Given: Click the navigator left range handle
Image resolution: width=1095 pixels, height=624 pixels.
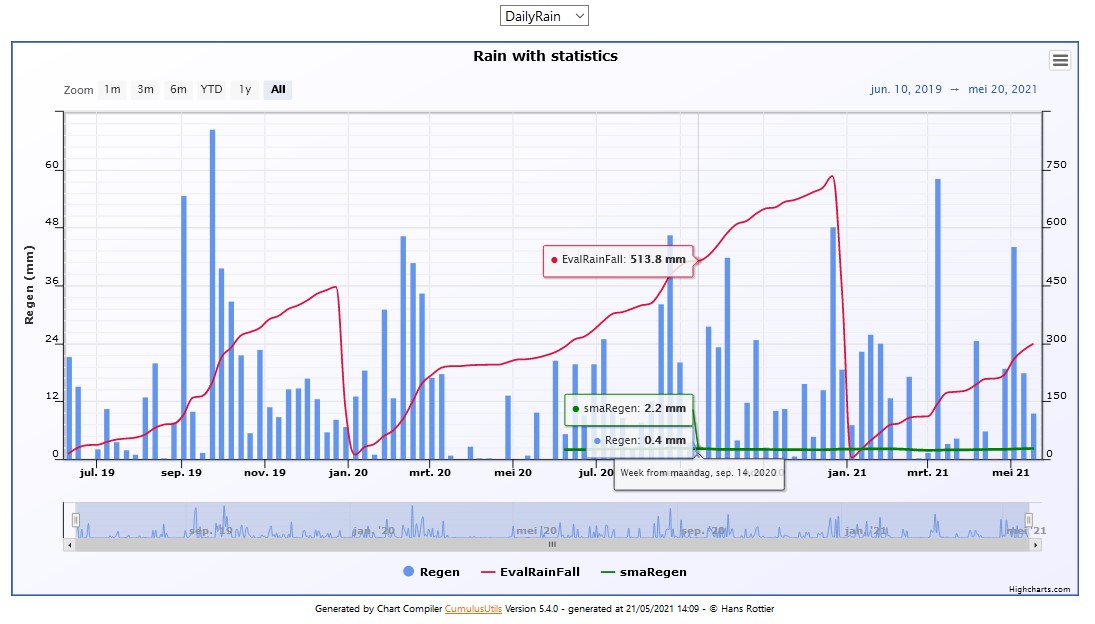Looking at the screenshot, I should 75,520.
